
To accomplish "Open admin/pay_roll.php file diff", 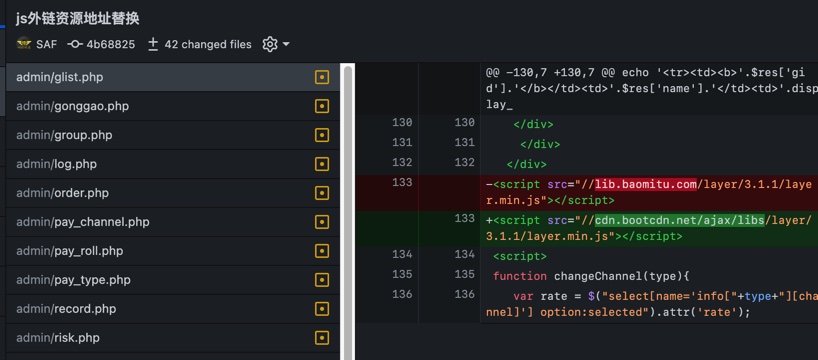I will click(173, 251).
